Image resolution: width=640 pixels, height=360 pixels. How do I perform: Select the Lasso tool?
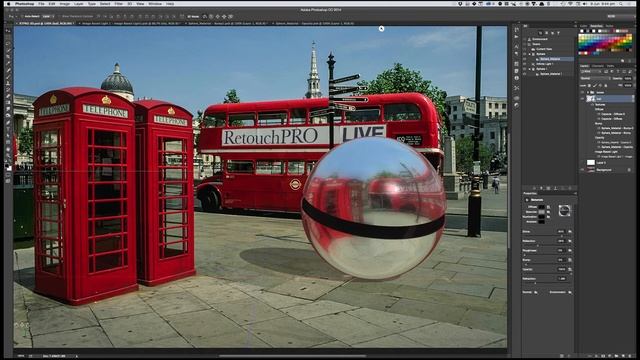[8, 43]
